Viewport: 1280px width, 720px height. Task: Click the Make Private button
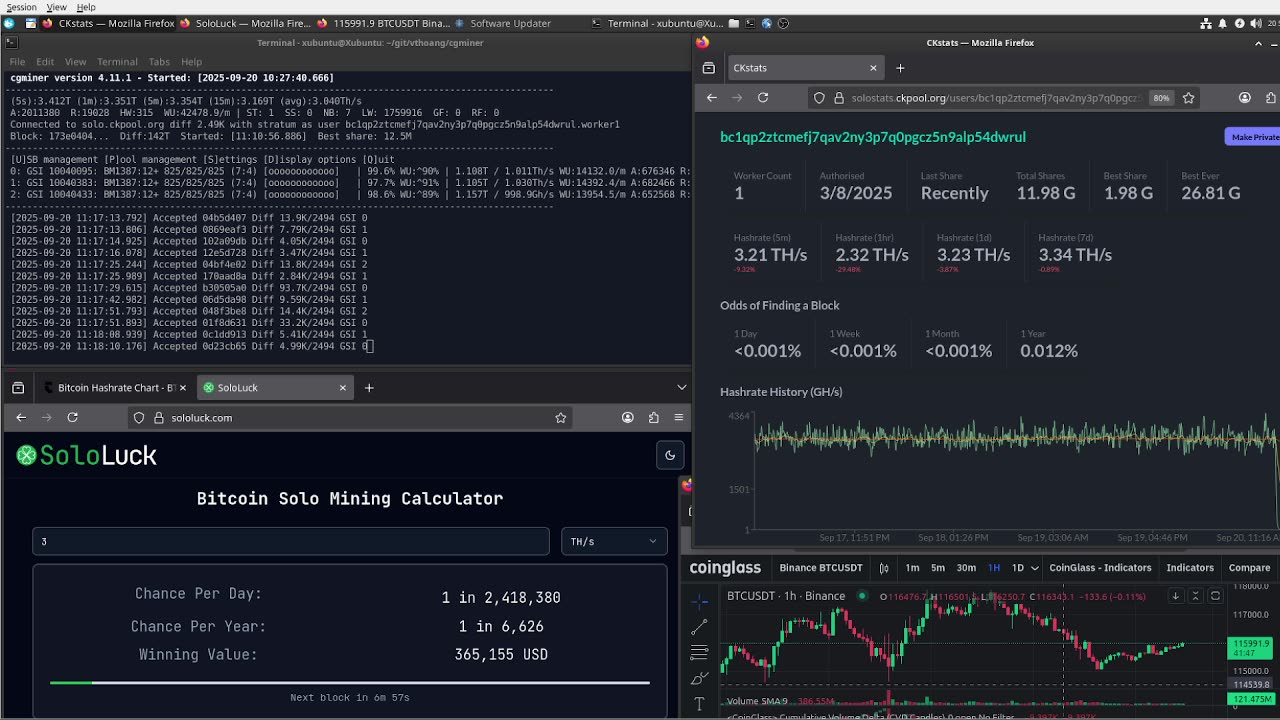[x=1252, y=137]
